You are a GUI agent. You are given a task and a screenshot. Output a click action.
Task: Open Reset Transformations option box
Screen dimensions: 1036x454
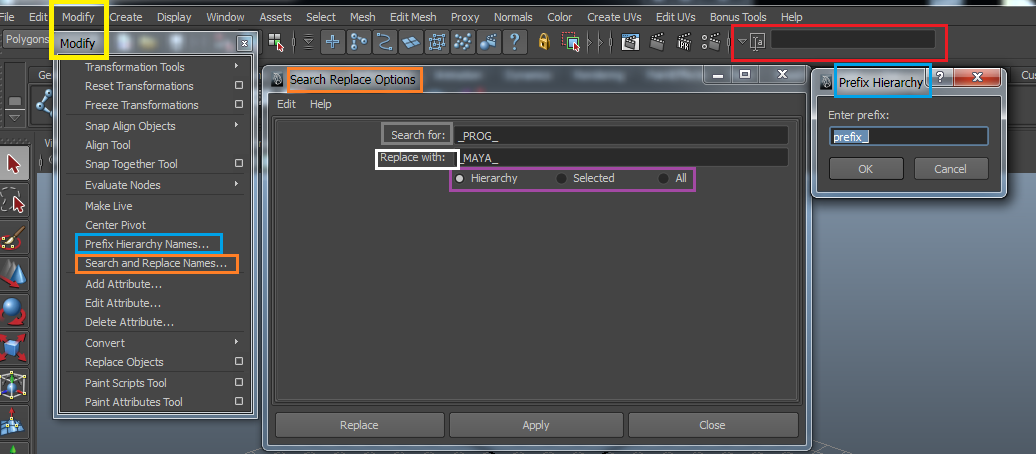[239, 86]
